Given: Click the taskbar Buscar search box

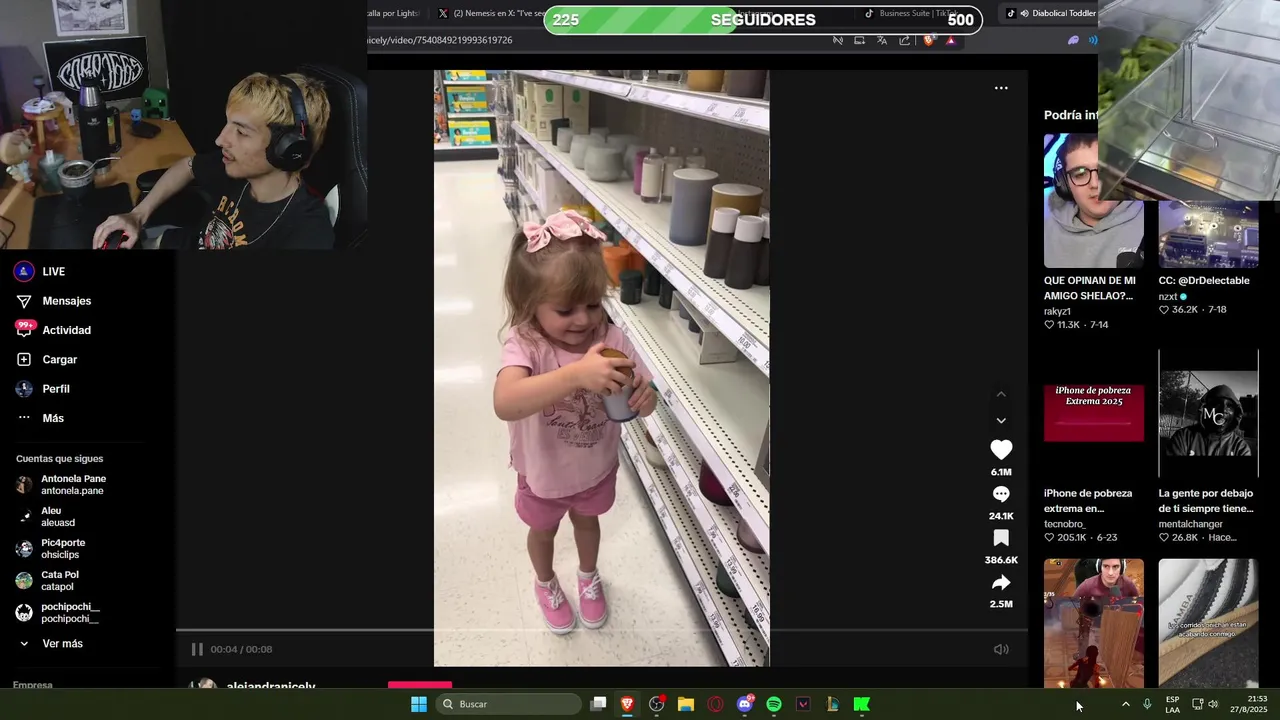Looking at the screenshot, I should (x=509, y=704).
